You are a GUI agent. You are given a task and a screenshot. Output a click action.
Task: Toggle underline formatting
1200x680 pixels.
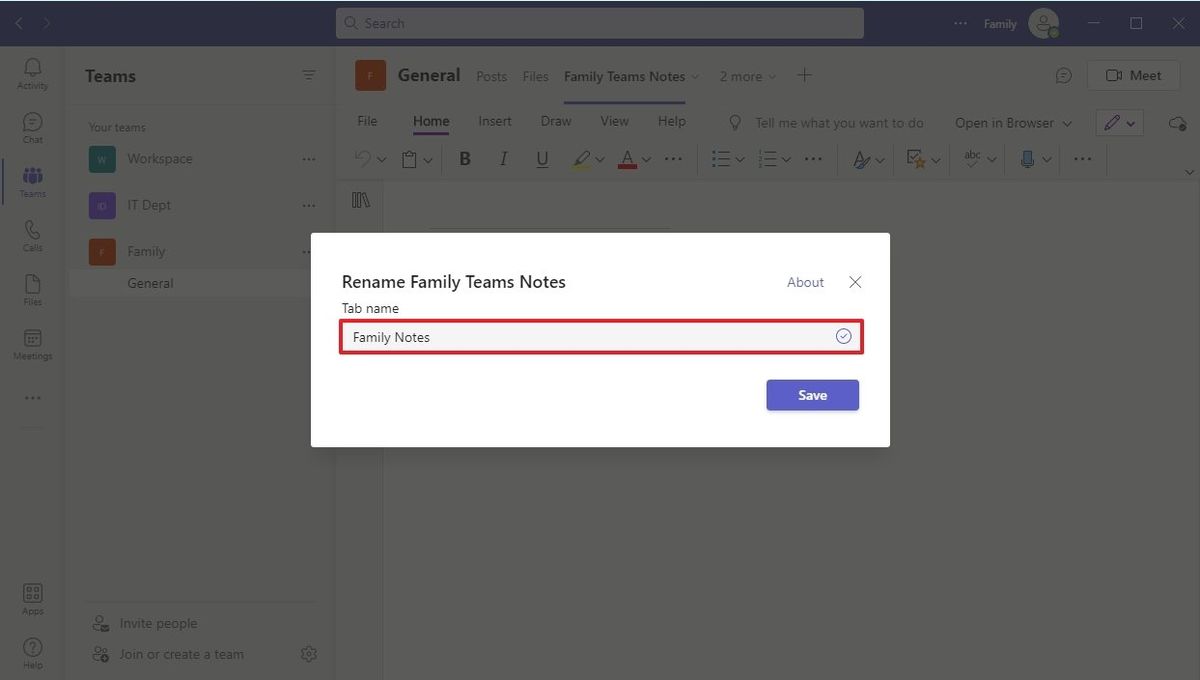(x=541, y=158)
